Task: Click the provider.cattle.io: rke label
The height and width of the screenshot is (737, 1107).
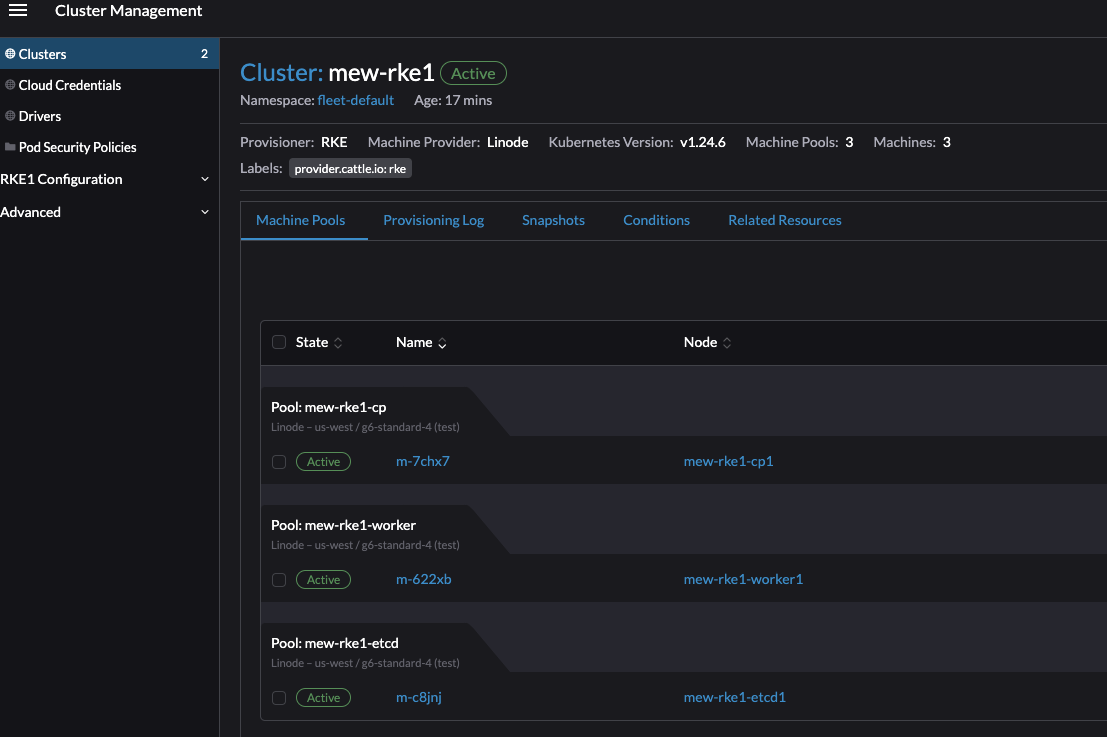Action: pyautogui.click(x=350, y=168)
